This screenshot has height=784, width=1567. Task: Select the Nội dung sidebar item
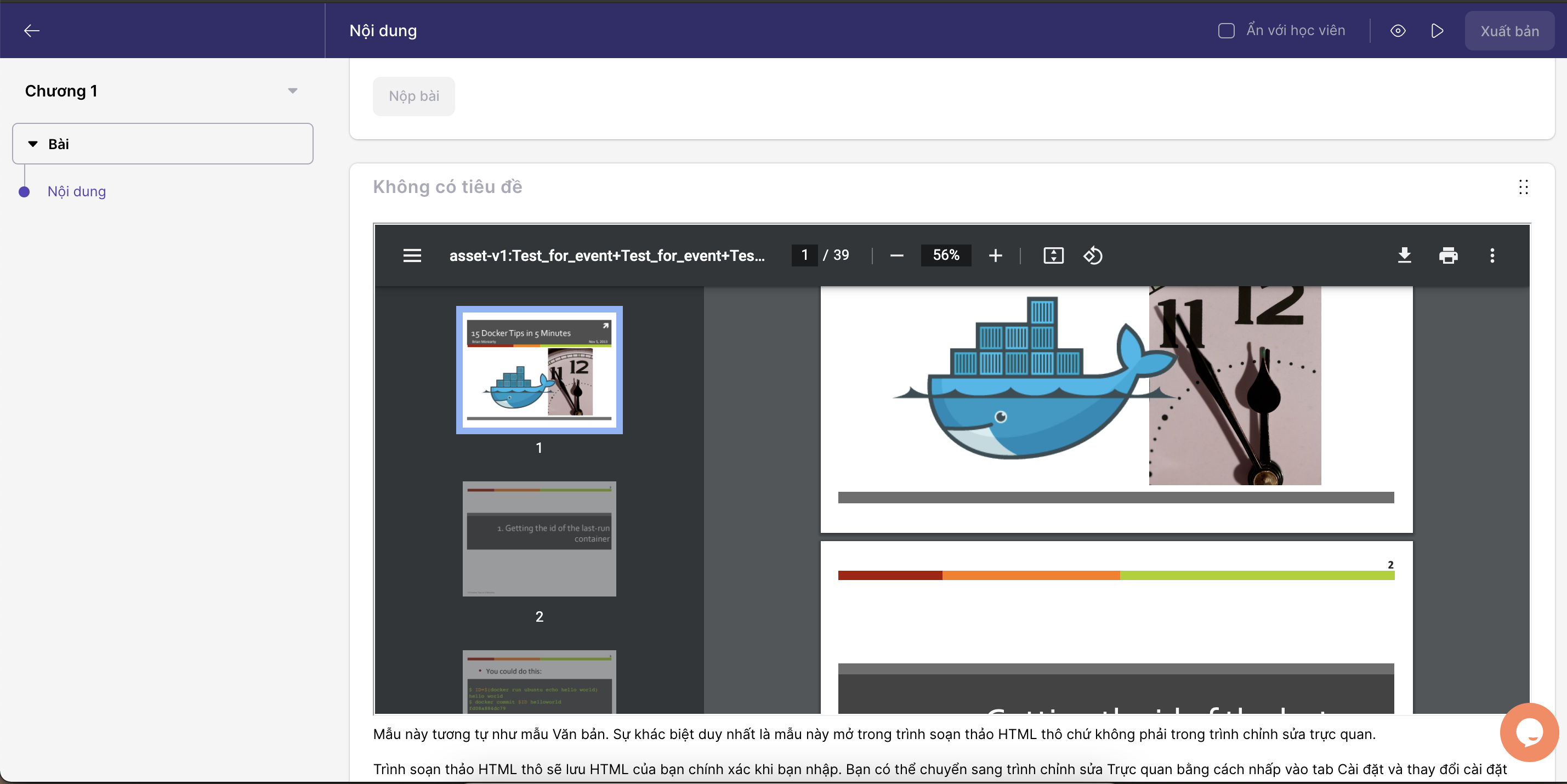point(77,191)
